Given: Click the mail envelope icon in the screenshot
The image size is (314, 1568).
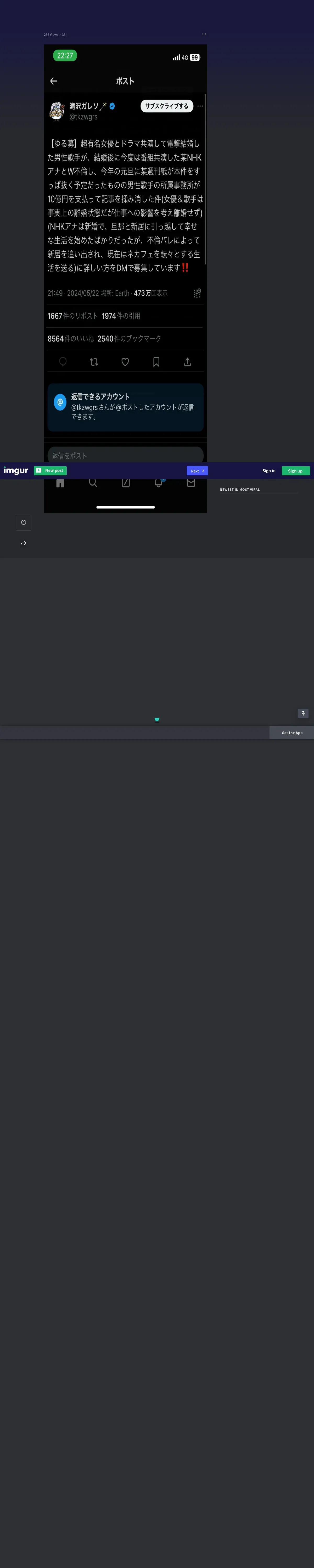Looking at the screenshot, I should 191,482.
